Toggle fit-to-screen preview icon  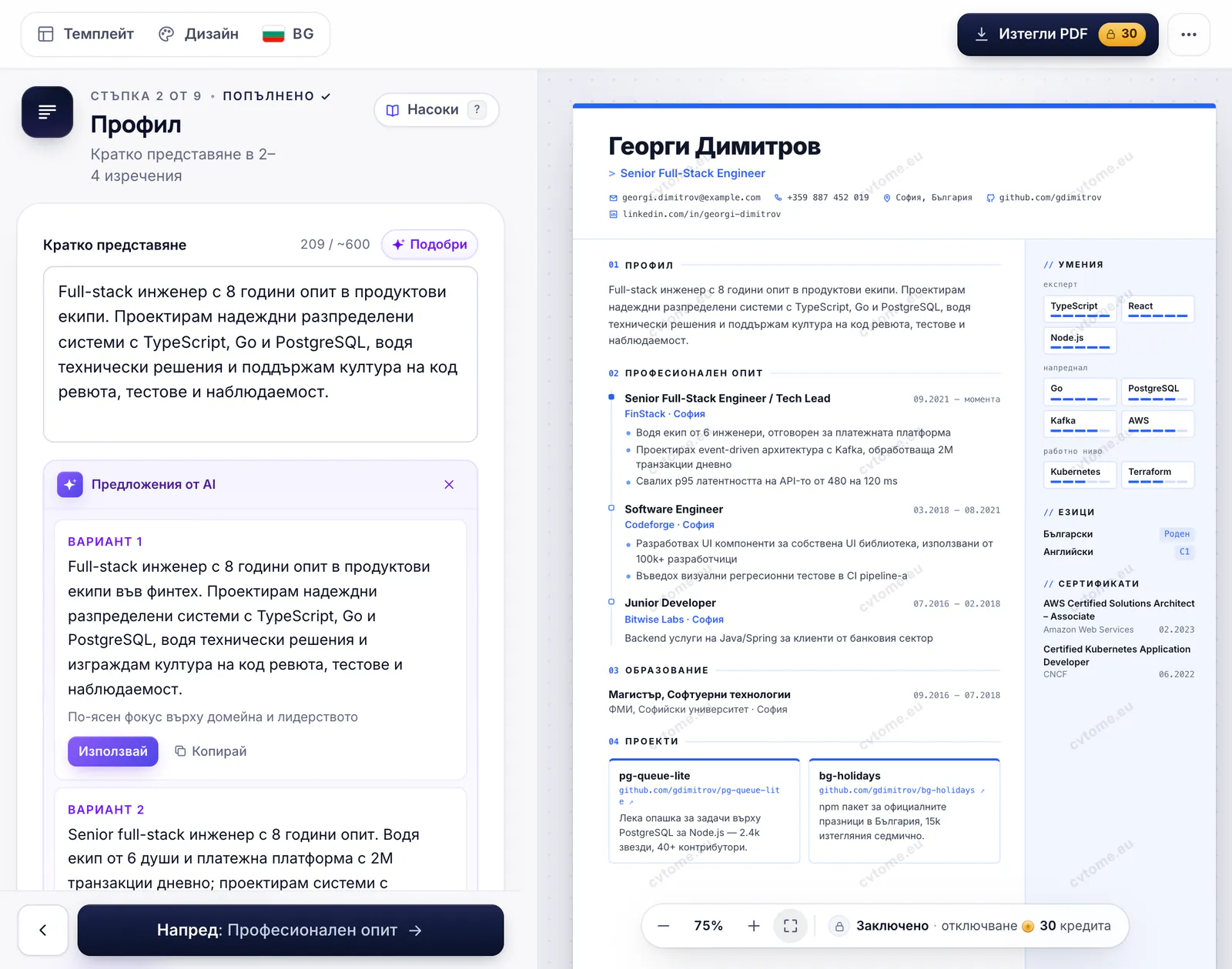[x=790, y=926]
